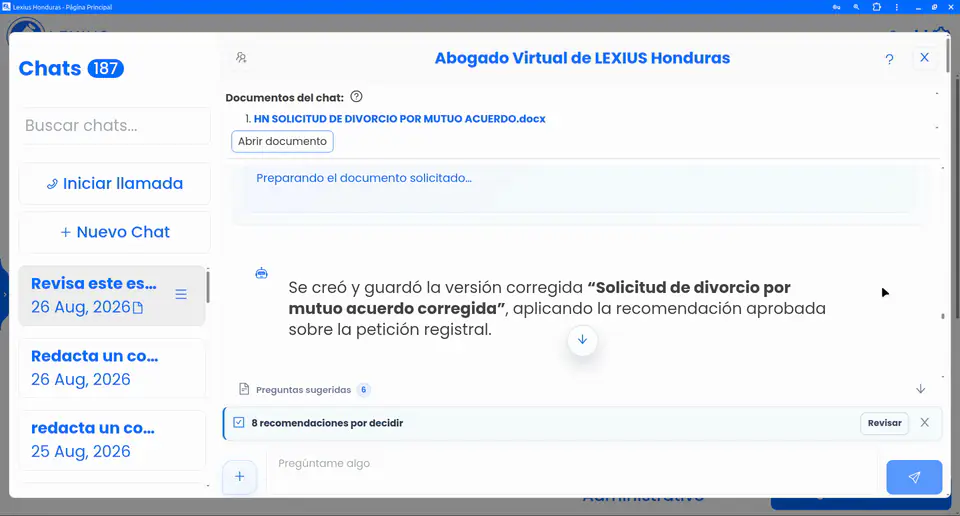Expand Preguntas sugeridas with the arrow
This screenshot has height=516, width=960.
(920, 389)
